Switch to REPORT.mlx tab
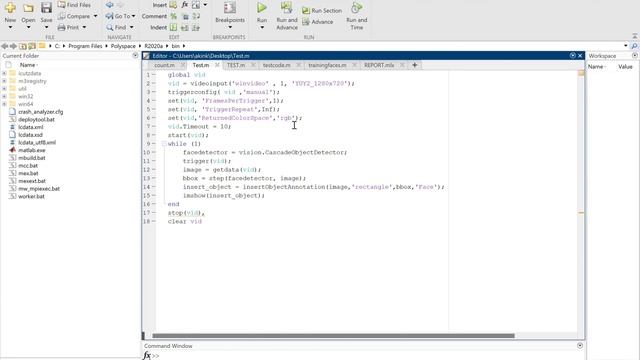The image size is (640, 360). (379, 65)
